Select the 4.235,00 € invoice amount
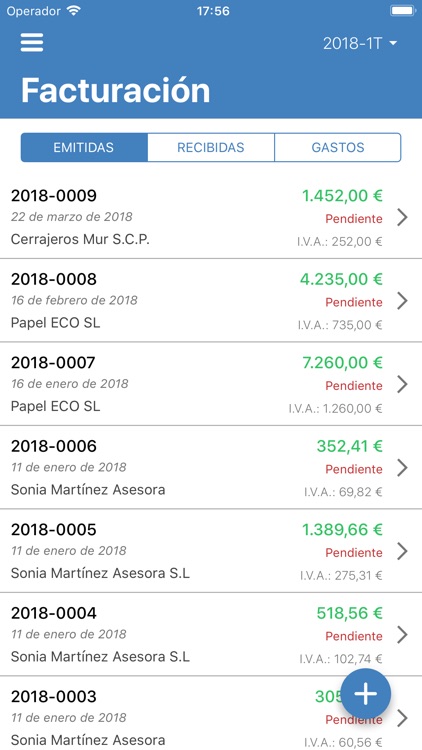 click(342, 279)
